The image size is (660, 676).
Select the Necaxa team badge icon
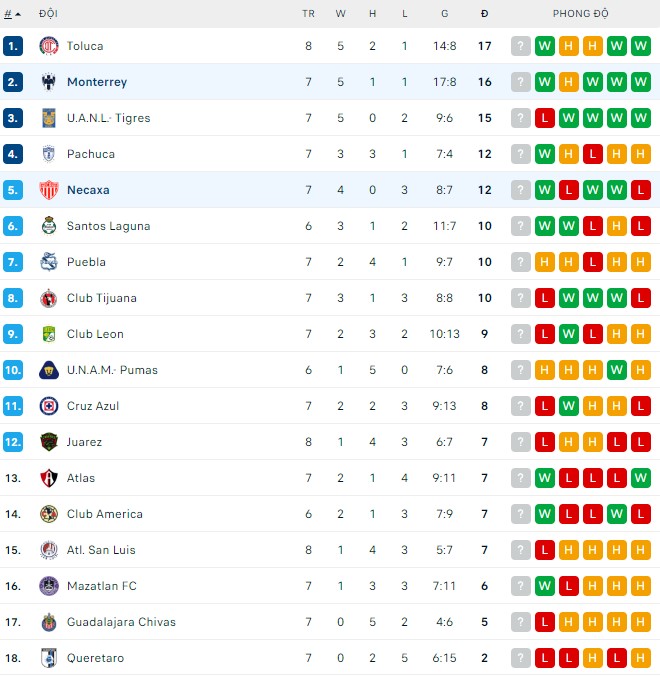[x=48, y=190]
